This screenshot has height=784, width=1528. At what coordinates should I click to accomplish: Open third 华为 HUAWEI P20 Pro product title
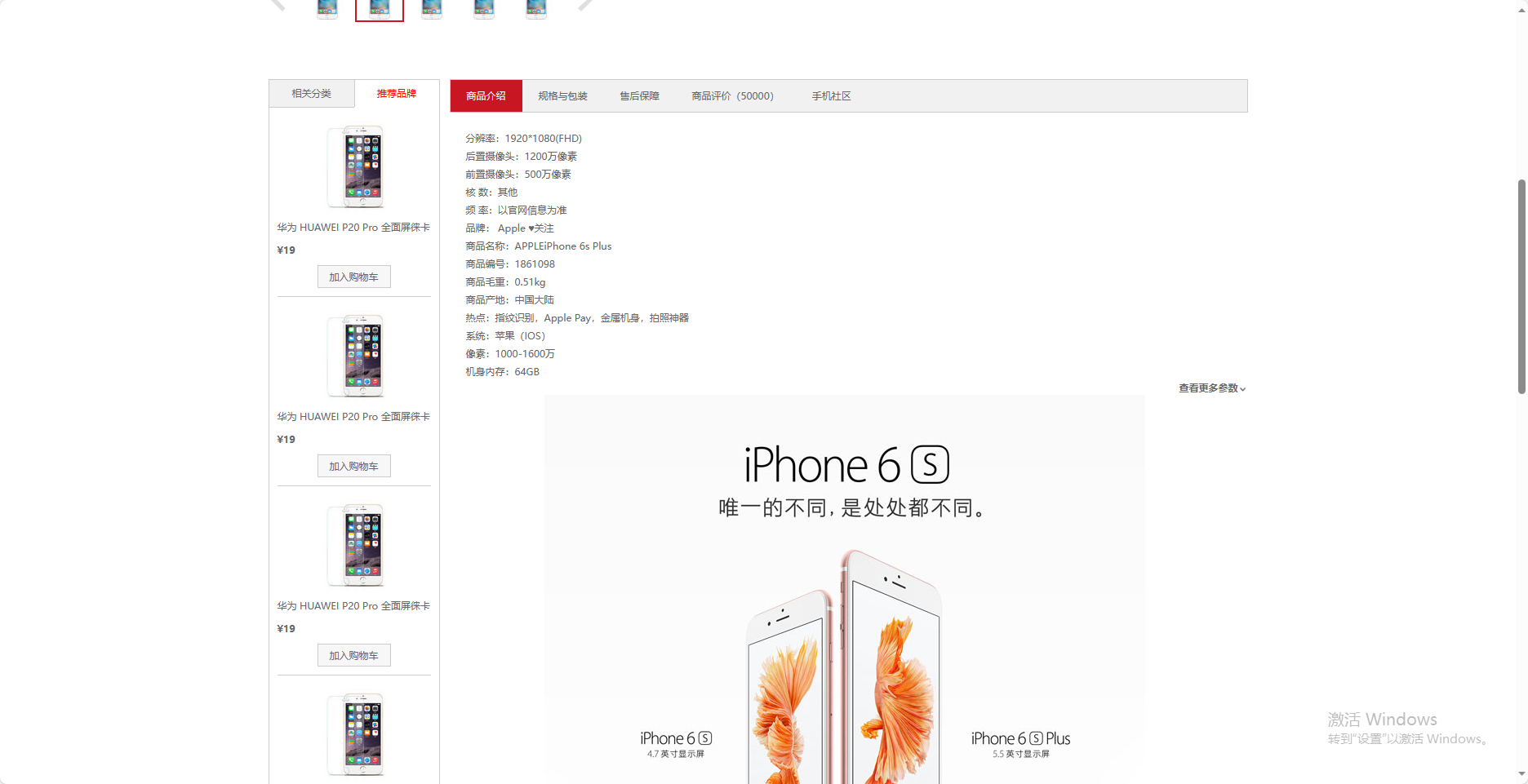[x=353, y=606]
